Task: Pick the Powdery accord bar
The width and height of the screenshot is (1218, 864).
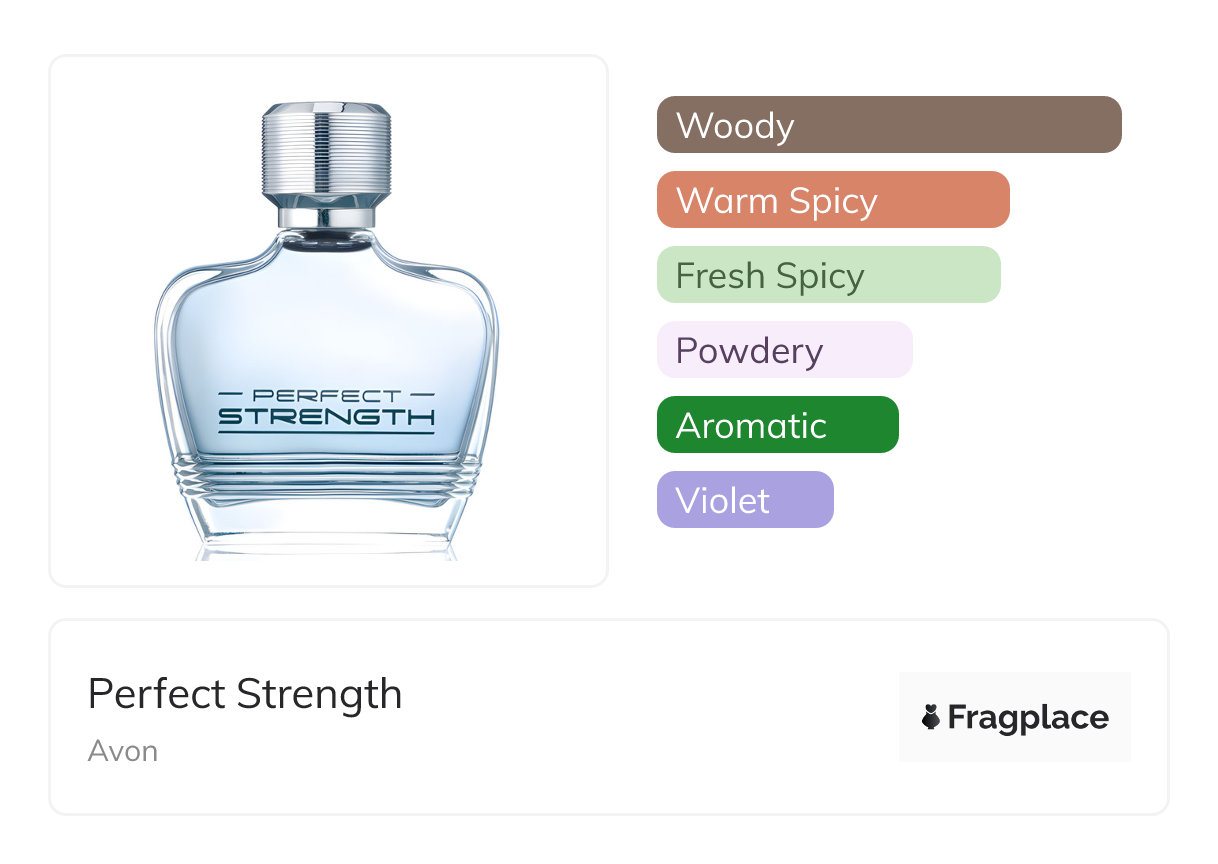Action: pos(784,350)
